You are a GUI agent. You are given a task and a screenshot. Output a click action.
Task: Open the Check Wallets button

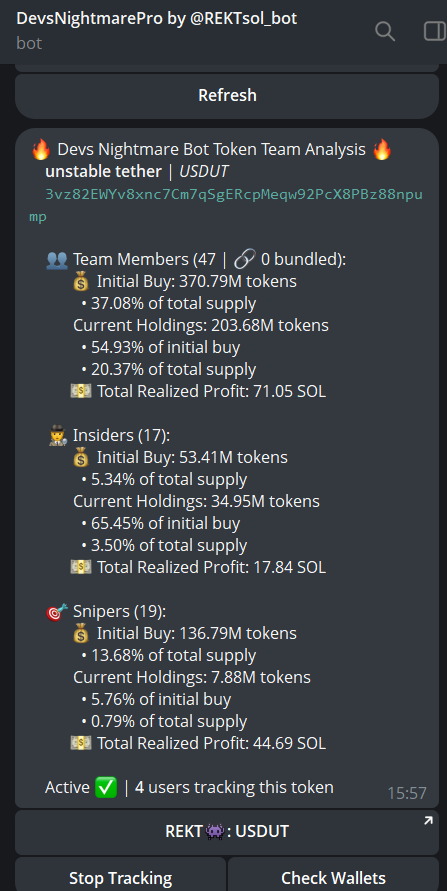click(333, 876)
